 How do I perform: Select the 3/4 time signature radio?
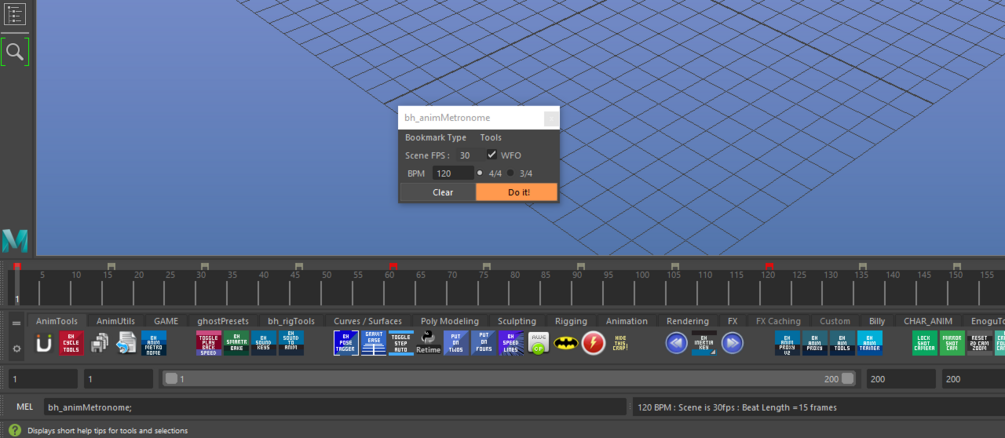pyautogui.click(x=511, y=173)
